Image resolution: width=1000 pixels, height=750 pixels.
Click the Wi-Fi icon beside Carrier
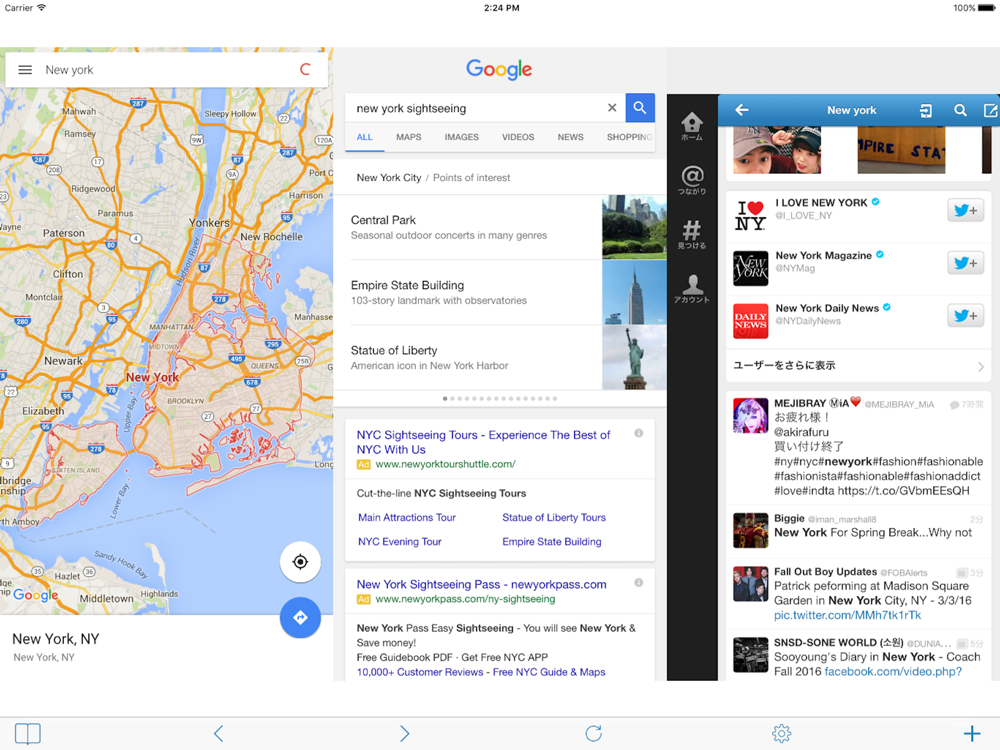[x=41, y=8]
